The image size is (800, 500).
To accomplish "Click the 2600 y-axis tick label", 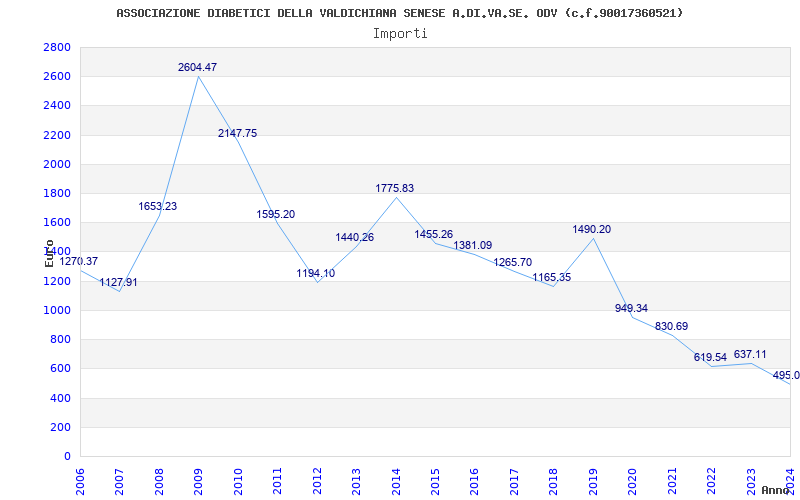I will pyautogui.click(x=57, y=77).
